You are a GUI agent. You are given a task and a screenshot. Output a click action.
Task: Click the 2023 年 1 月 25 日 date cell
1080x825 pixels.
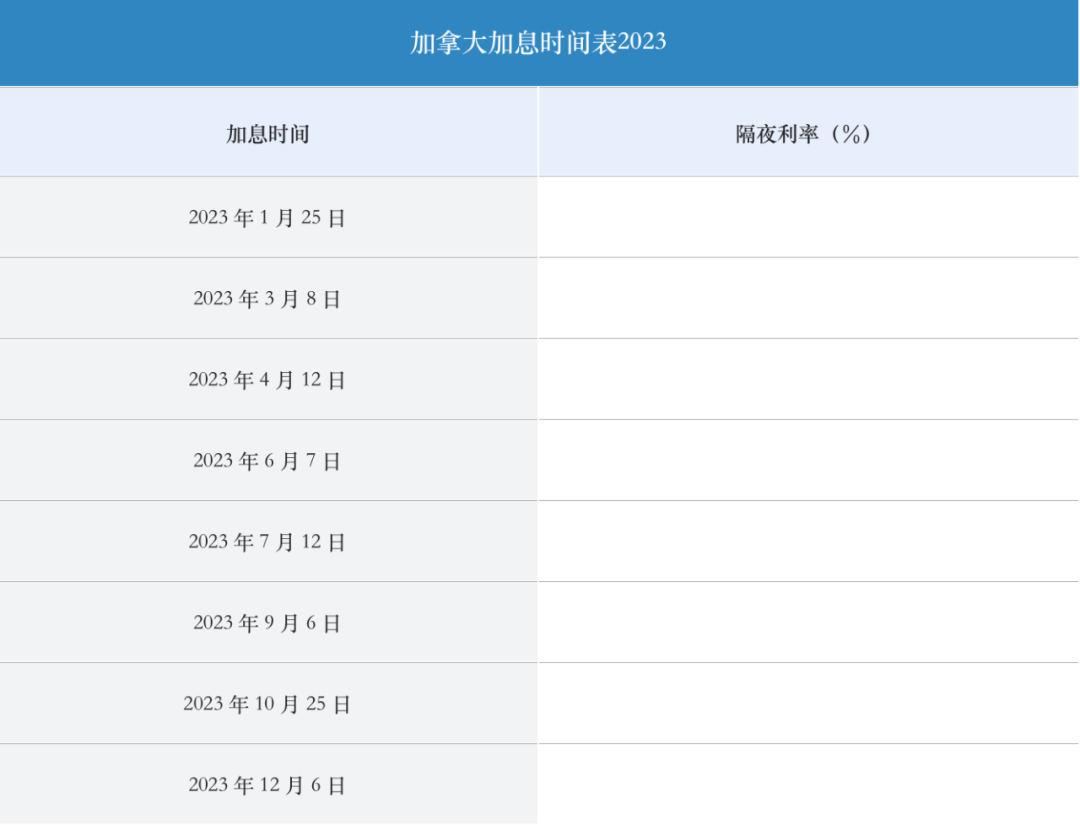pyautogui.click(x=269, y=218)
